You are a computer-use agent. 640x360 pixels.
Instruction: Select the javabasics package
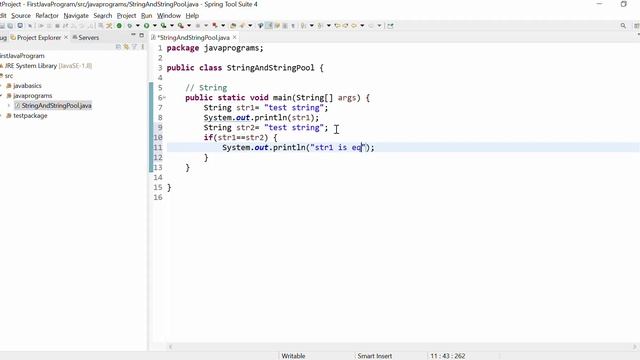pyautogui.click(x=27, y=86)
